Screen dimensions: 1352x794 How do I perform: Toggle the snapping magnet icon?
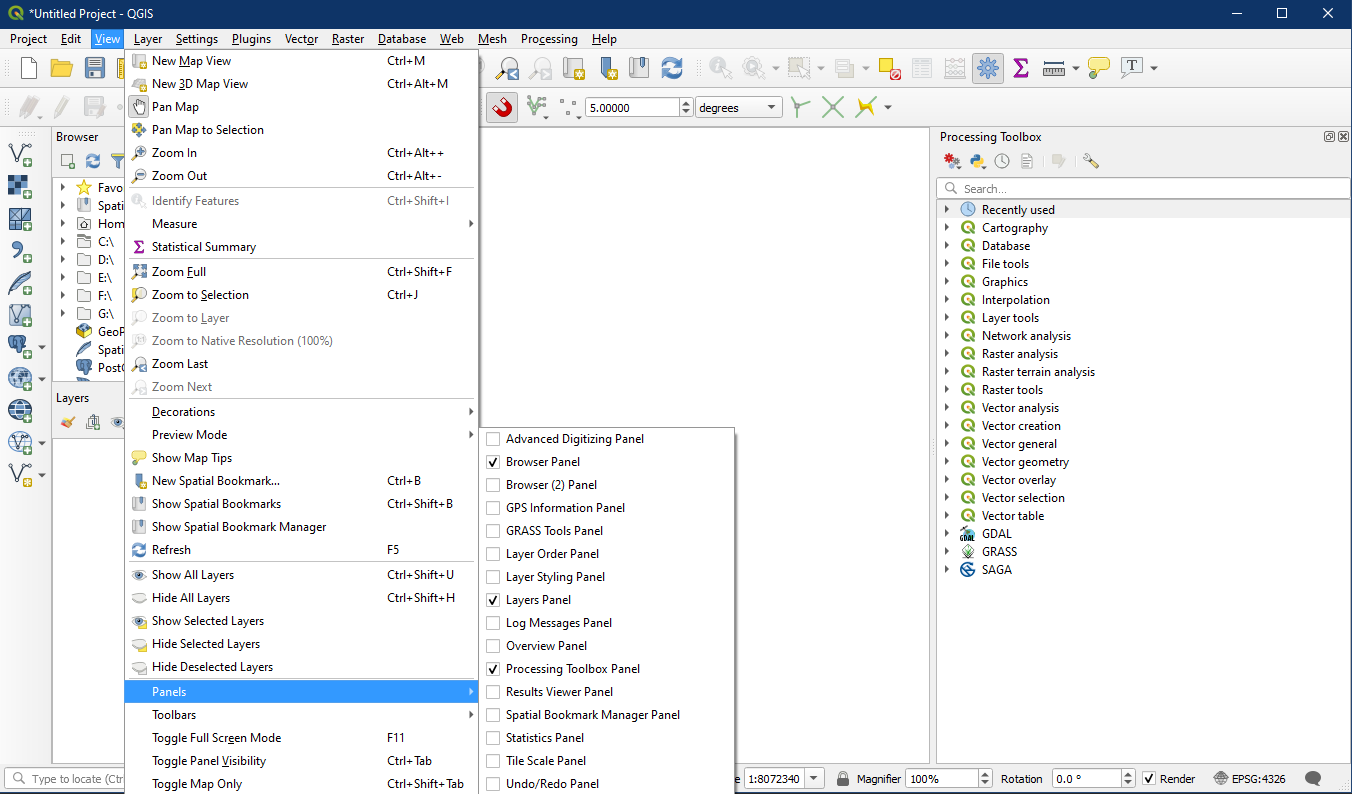tap(502, 107)
